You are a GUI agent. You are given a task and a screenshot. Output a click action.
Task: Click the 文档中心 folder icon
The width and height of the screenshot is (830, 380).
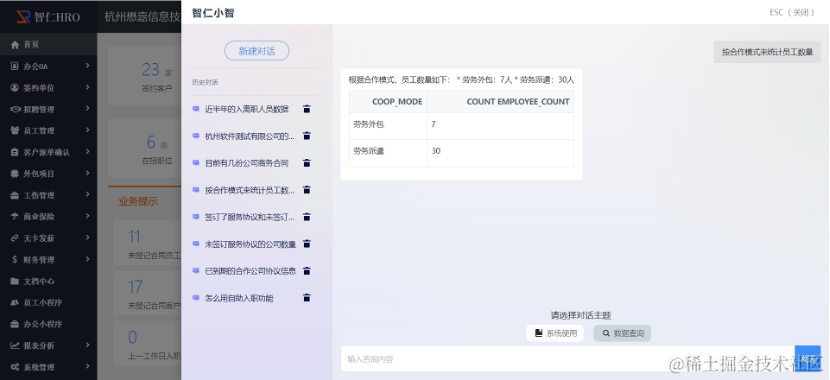tap(15, 281)
